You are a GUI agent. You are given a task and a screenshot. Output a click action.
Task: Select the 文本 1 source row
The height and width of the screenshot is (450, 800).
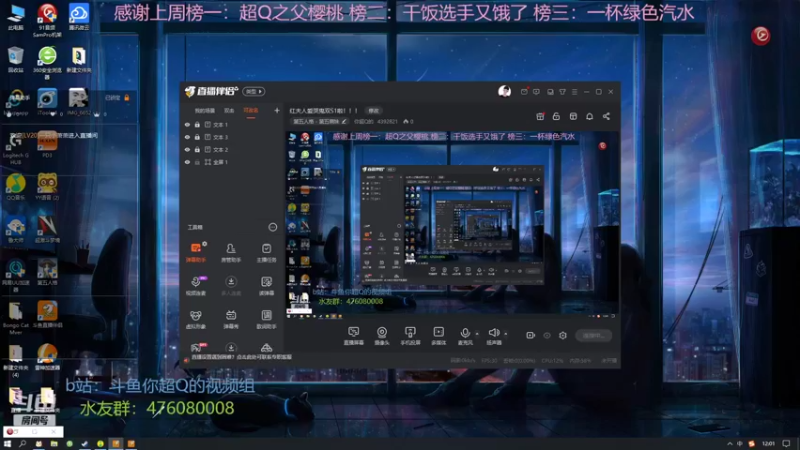pyautogui.click(x=232, y=124)
